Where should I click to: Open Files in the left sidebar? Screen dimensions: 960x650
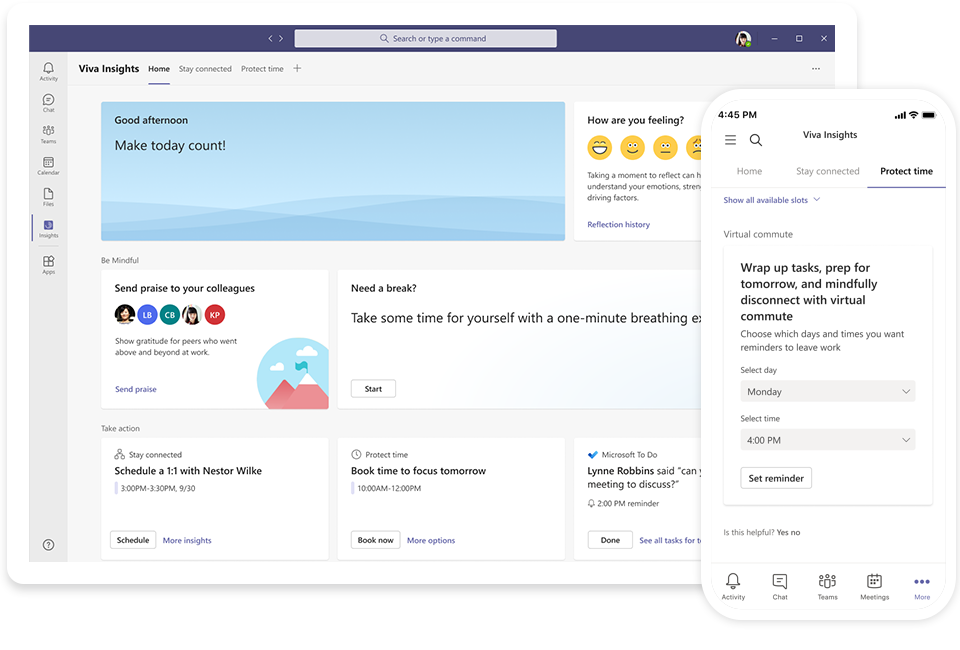point(48,196)
